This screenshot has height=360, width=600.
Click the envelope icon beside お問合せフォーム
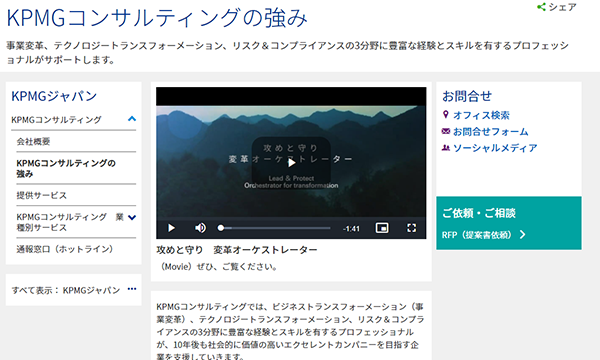[445, 131]
